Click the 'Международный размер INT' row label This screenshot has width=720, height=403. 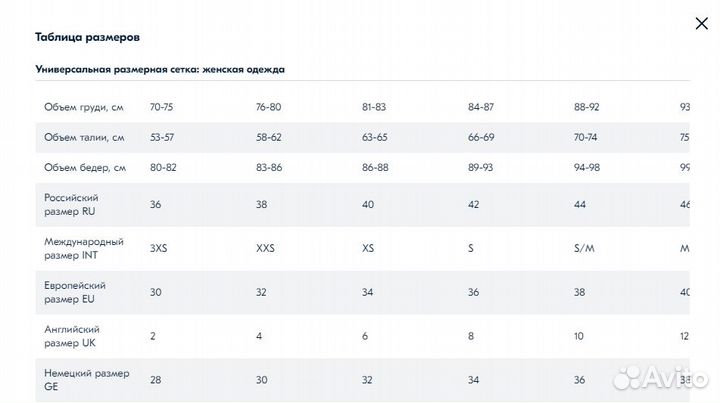[84, 248]
